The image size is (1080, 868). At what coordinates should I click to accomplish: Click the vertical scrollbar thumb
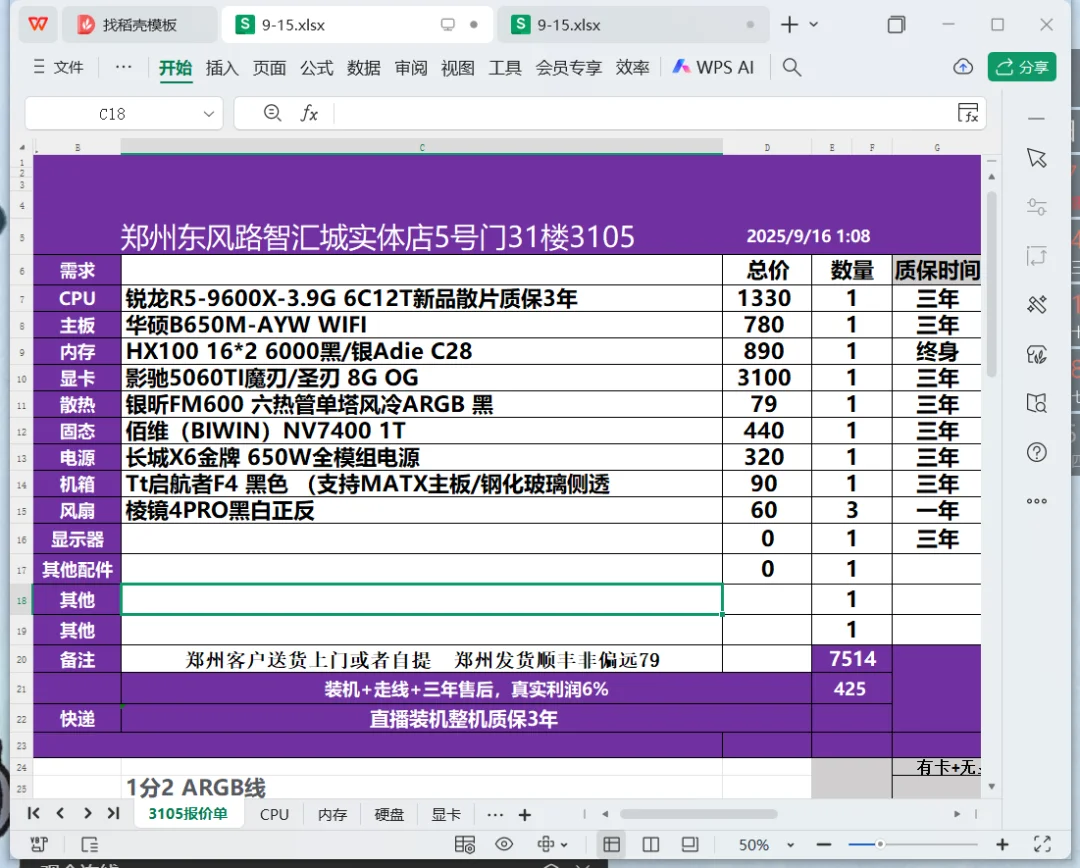992,284
